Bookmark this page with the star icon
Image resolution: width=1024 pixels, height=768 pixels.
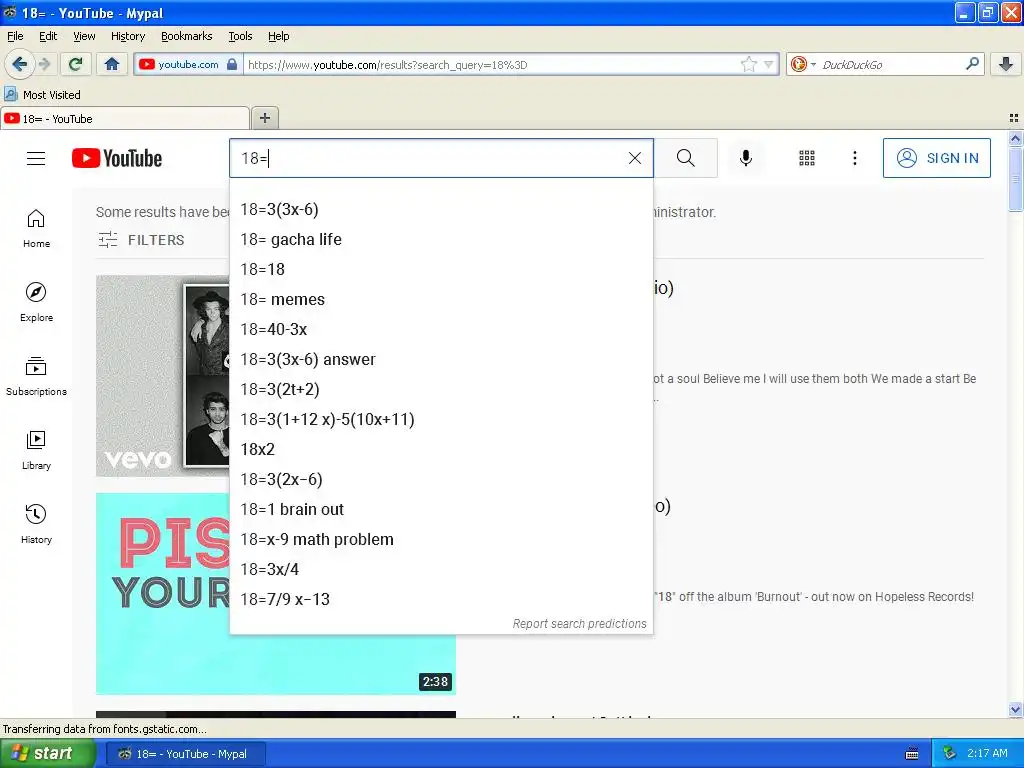tap(748, 64)
